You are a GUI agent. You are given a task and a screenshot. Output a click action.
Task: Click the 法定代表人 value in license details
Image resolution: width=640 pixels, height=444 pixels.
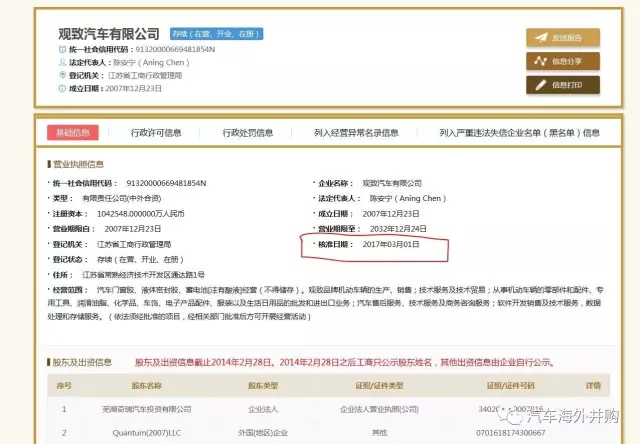coord(408,198)
